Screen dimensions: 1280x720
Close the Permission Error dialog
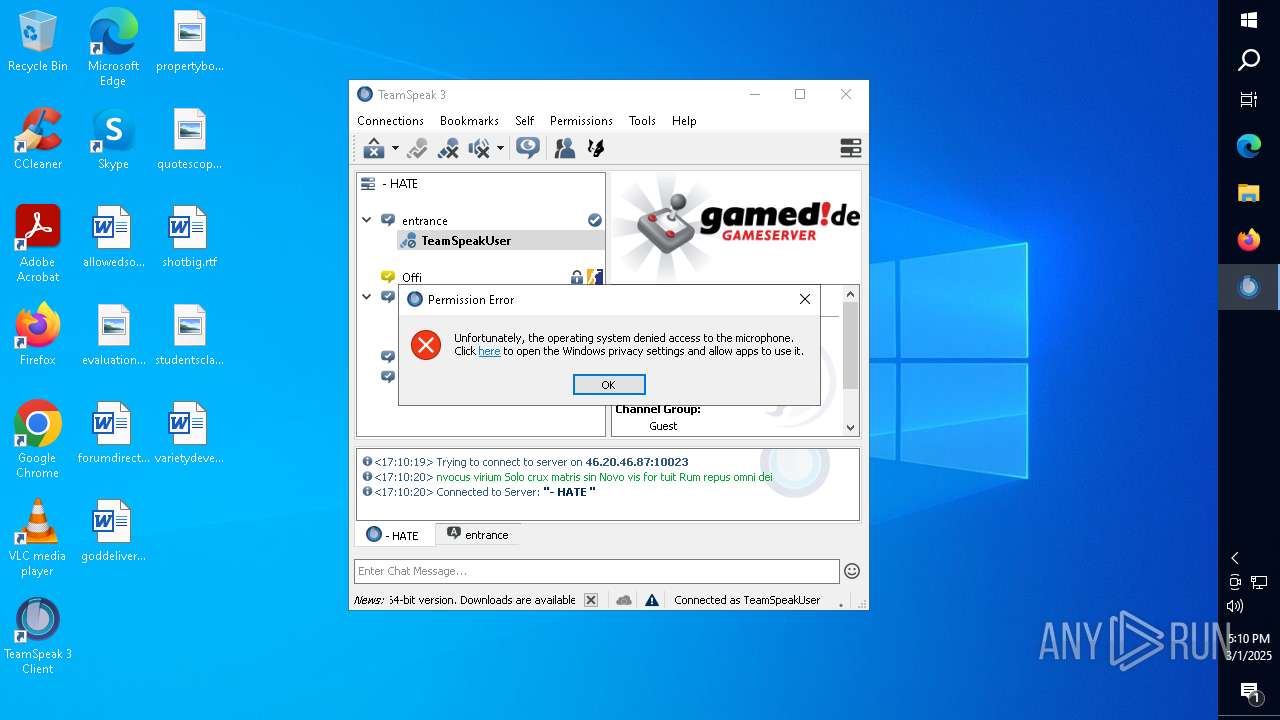(805, 299)
